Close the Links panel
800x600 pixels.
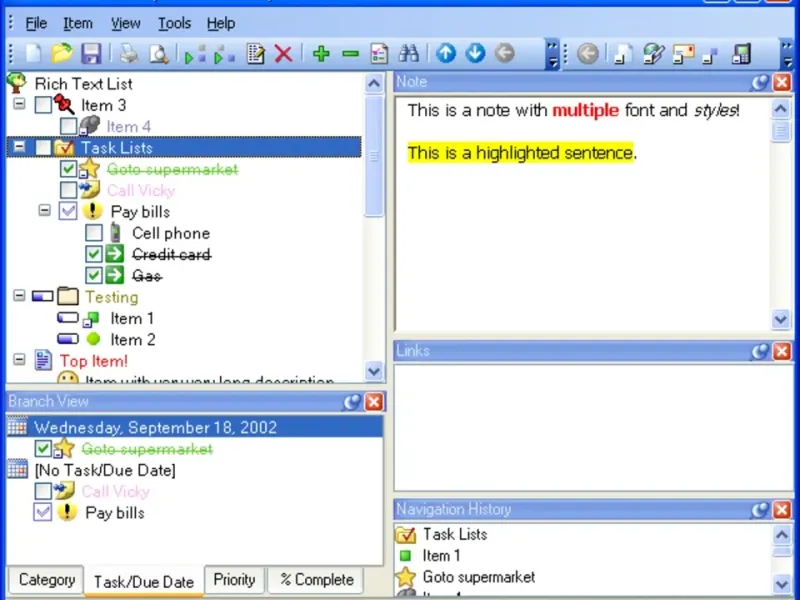(782, 351)
